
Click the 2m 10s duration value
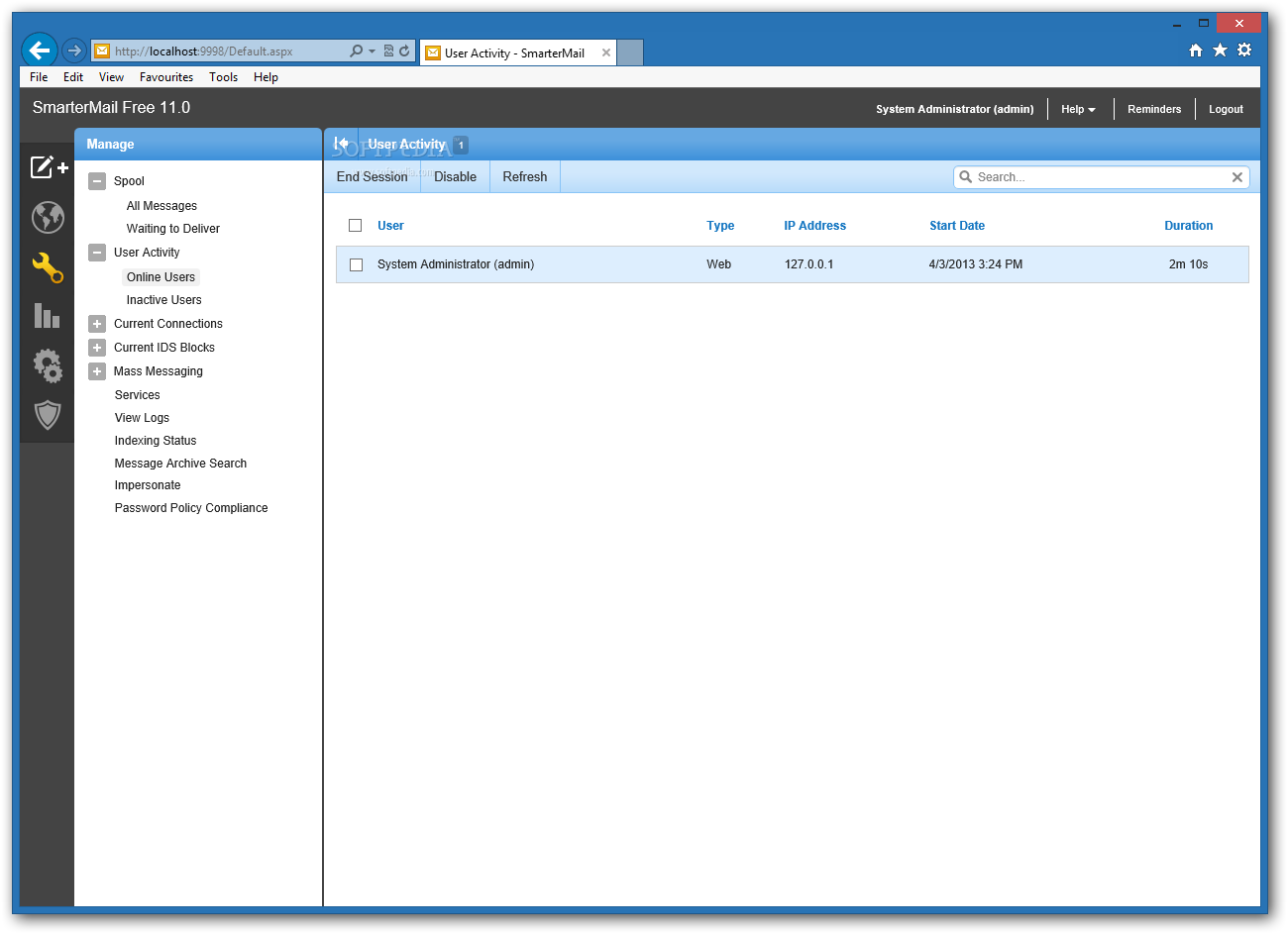point(1188,264)
